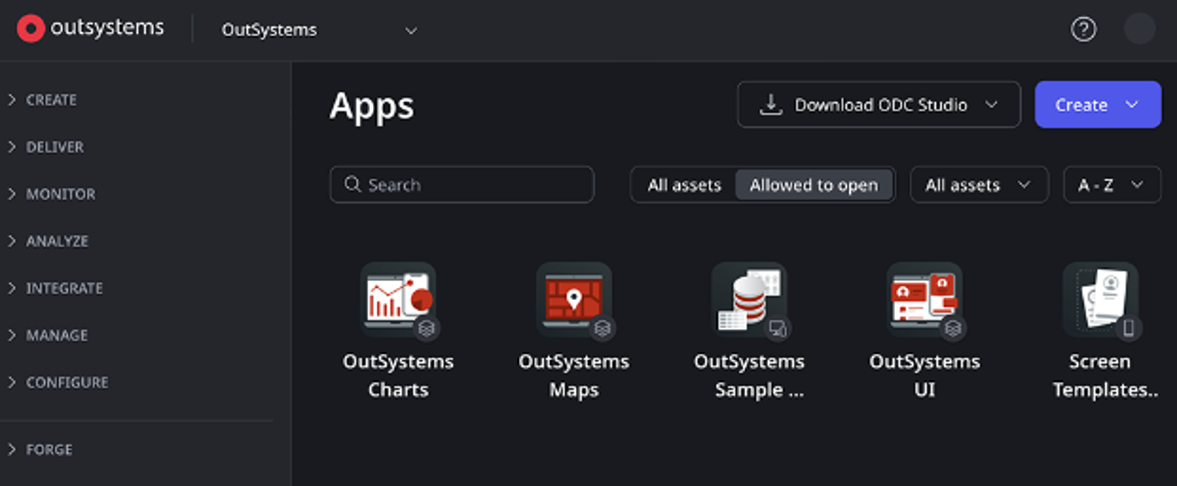
Task: Open the user avatar menu
Action: click(x=1139, y=29)
